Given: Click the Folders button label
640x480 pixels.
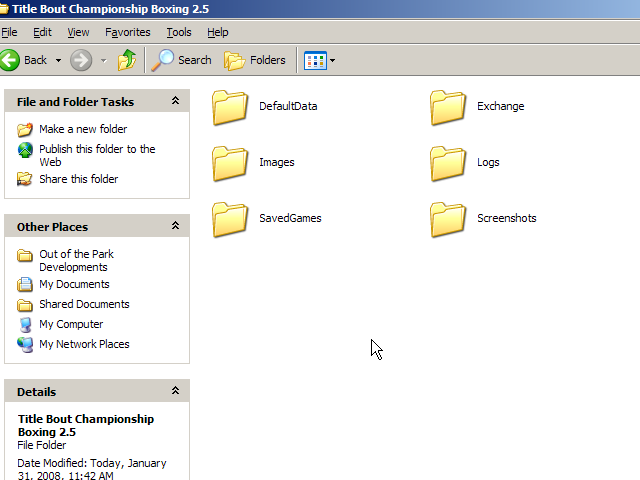Looking at the screenshot, I should (267, 60).
